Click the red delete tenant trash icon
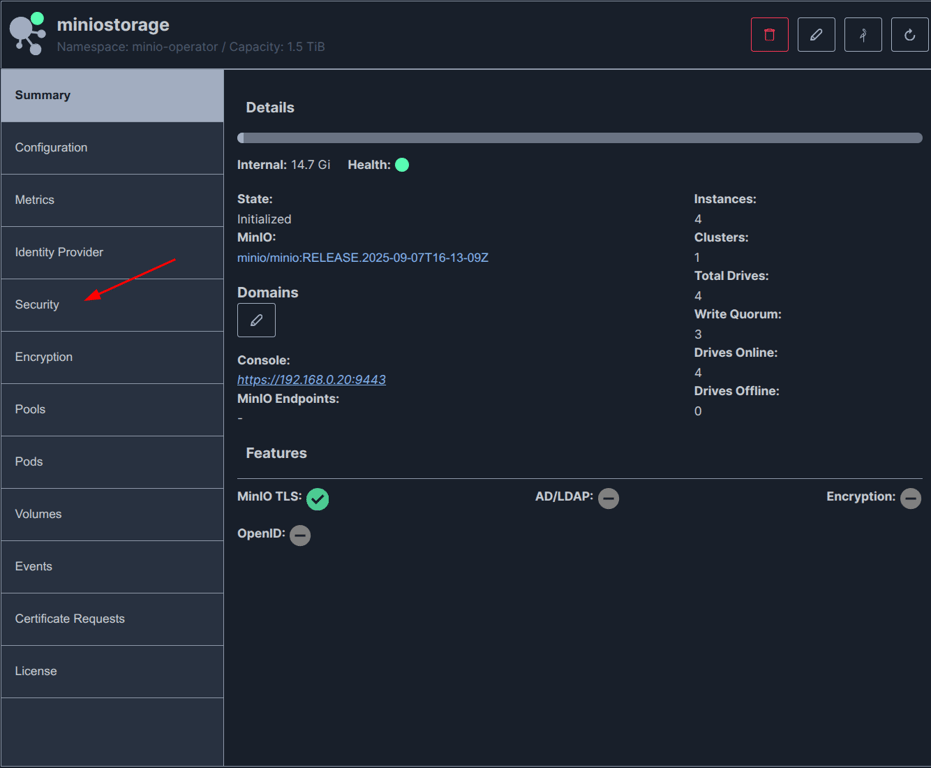The height and width of the screenshot is (768, 931). point(769,35)
